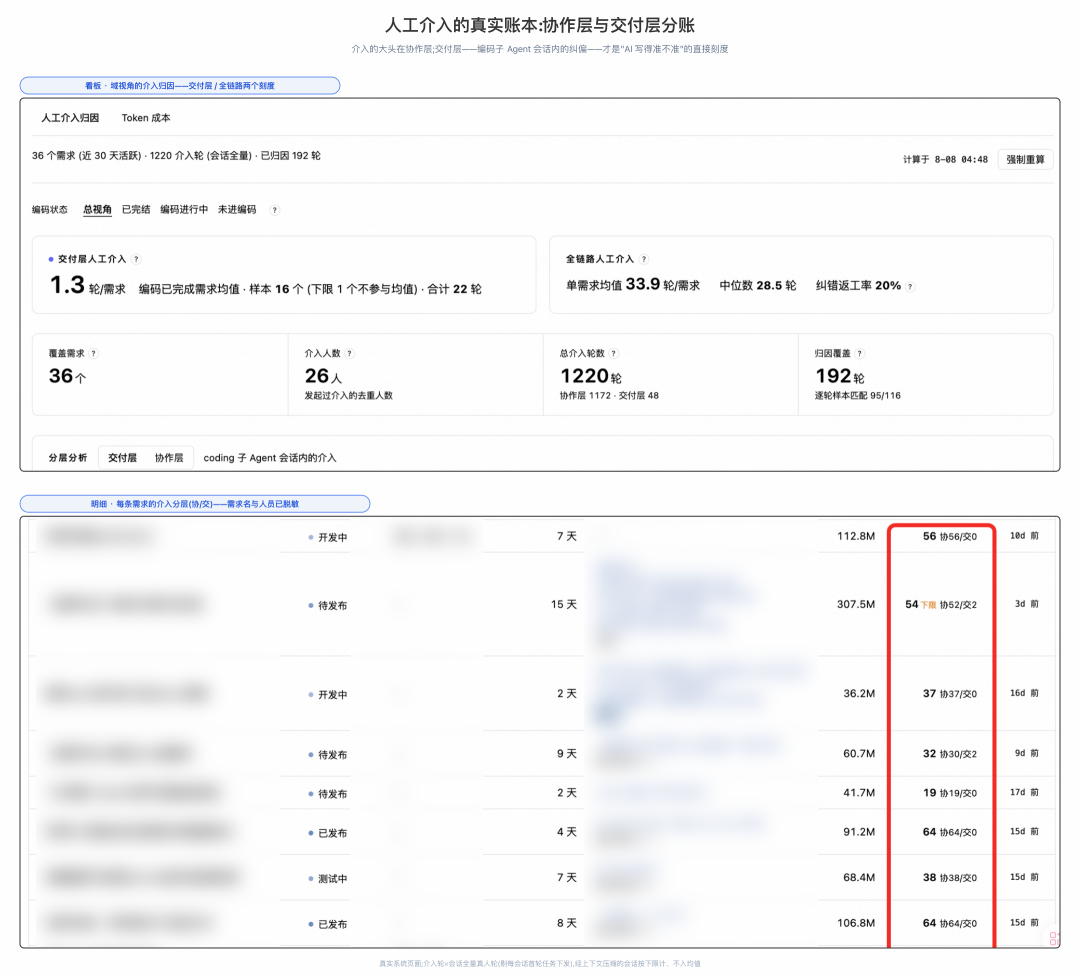Click the 37 协37/交0 intervention cell
The width and height of the screenshot is (1080, 976).
[x=950, y=693]
